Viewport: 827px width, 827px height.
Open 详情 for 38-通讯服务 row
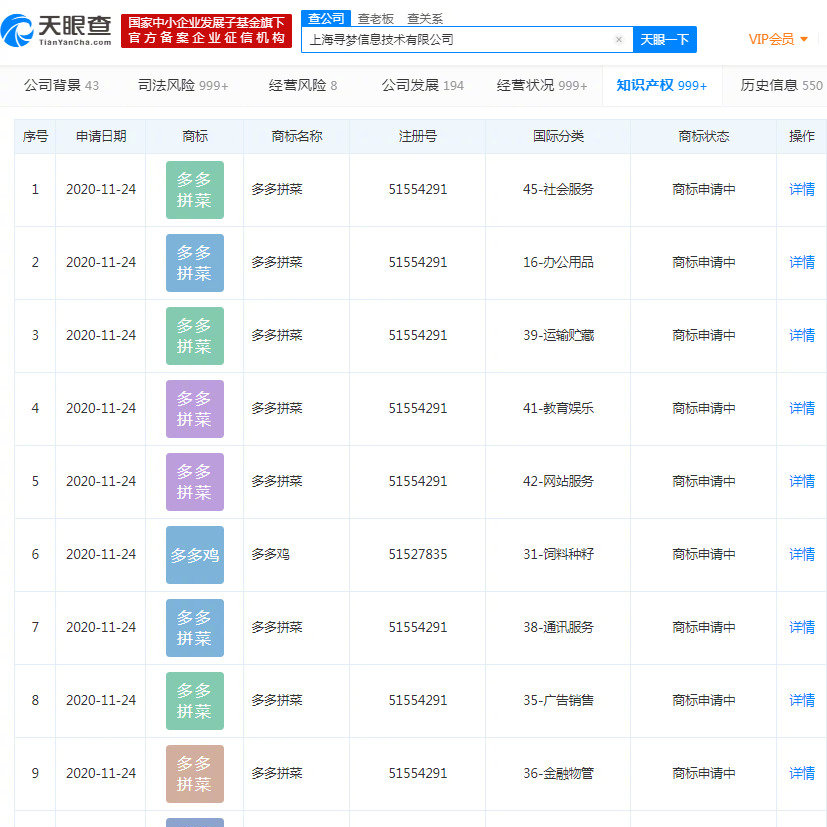click(x=802, y=627)
